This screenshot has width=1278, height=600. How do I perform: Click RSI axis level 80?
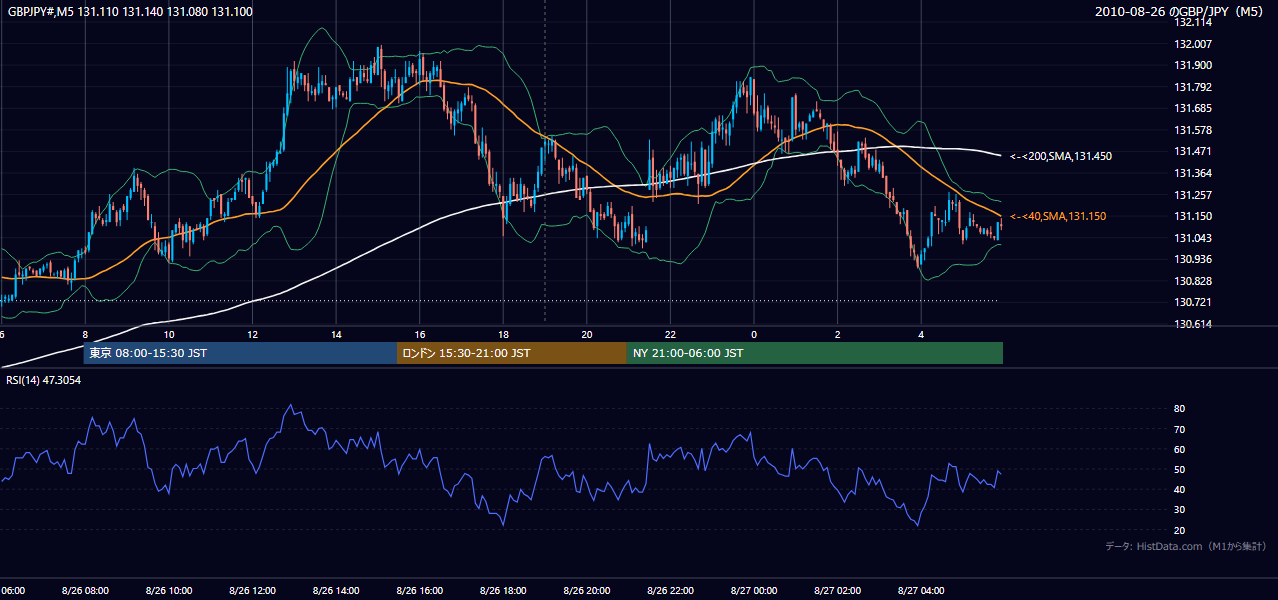coord(1179,409)
